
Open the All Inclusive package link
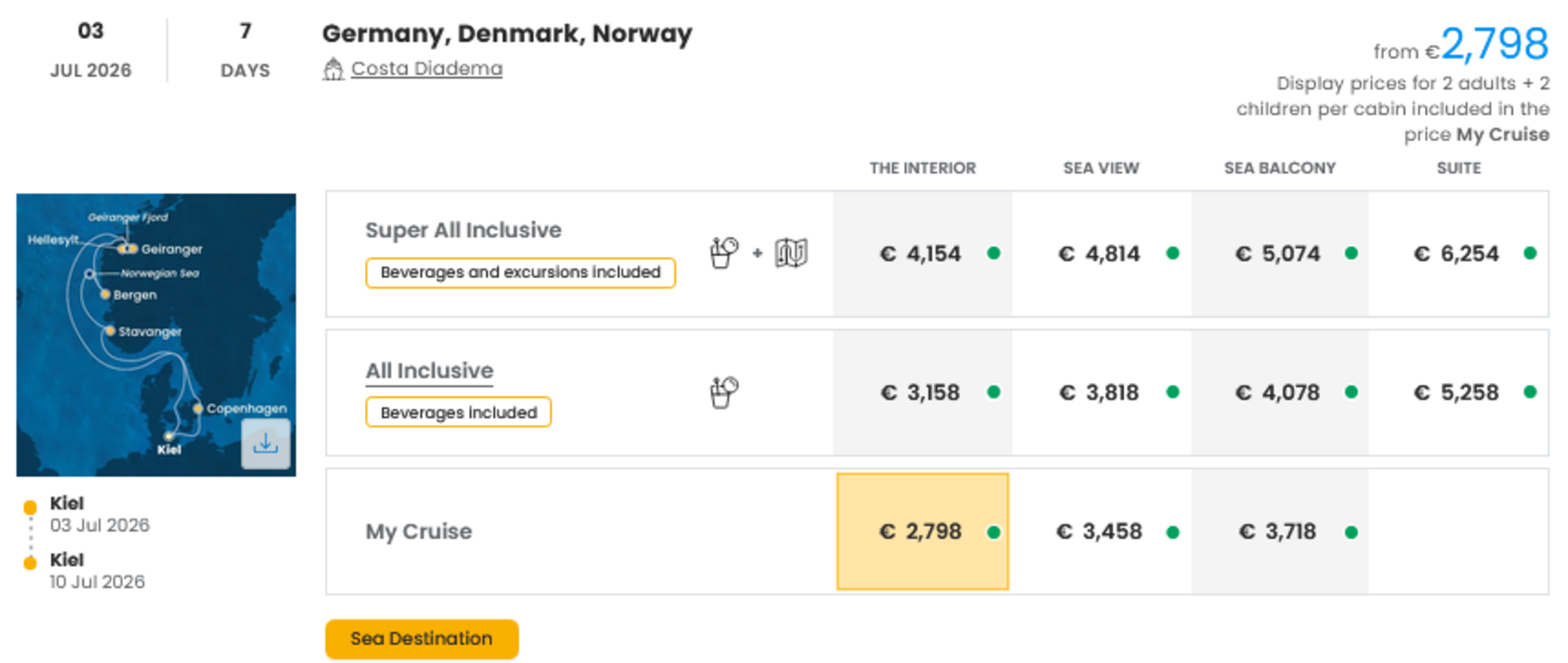430,370
